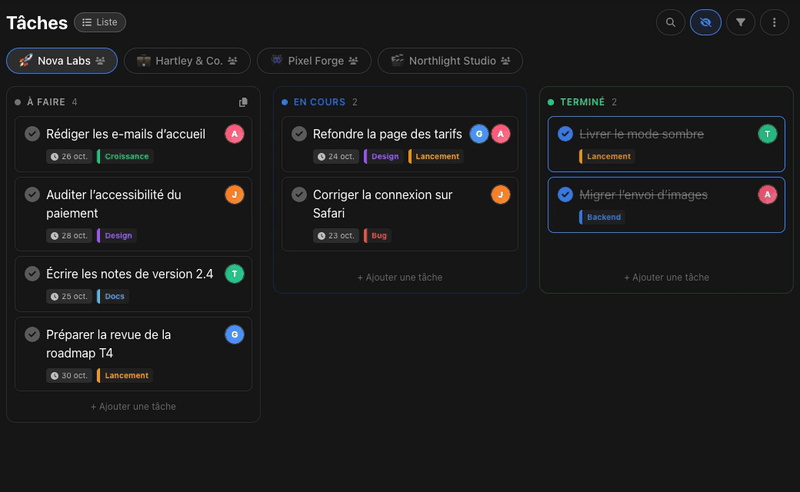This screenshot has height=492, width=800.
Task: Select the Pixel Forge tab
Action: pos(314,61)
